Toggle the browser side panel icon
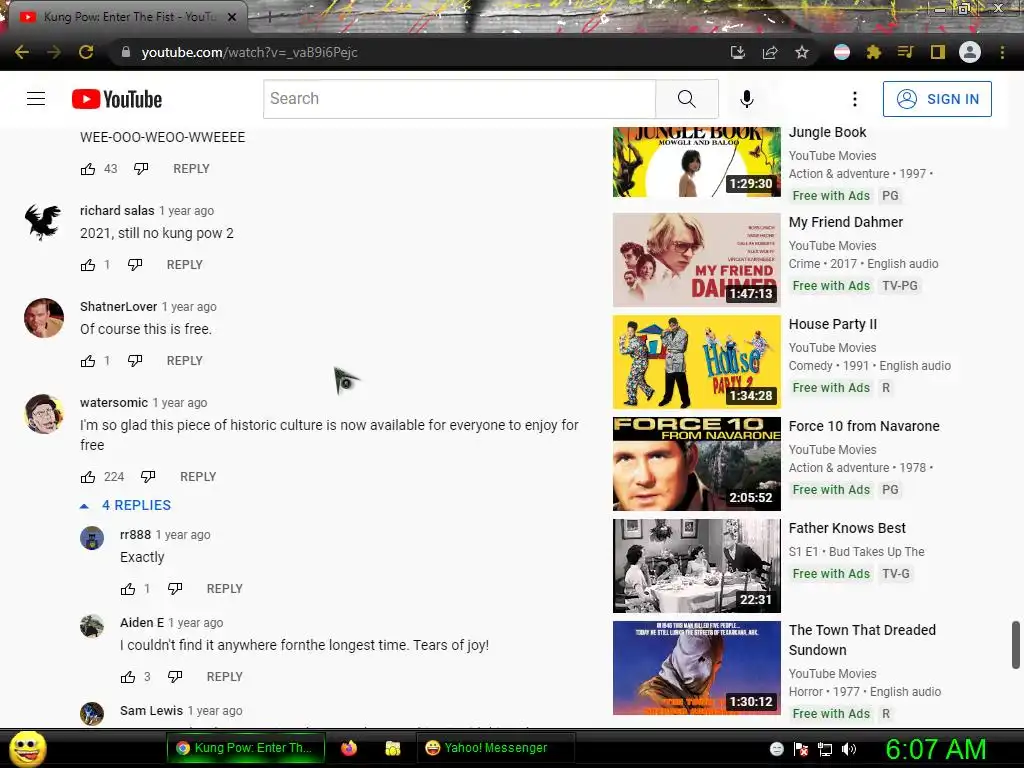This screenshot has height=768, width=1024. point(938,52)
